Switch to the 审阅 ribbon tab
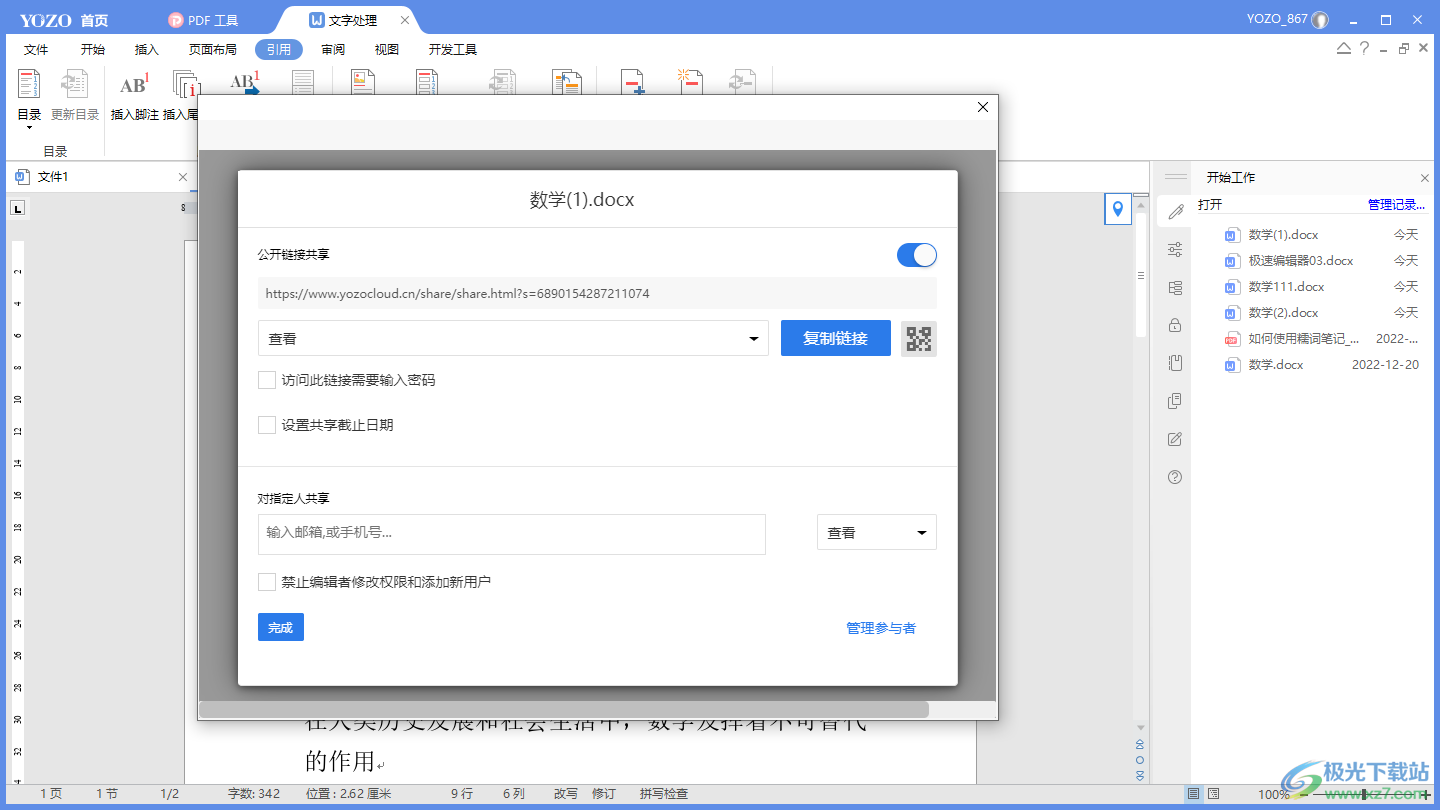 (x=333, y=49)
